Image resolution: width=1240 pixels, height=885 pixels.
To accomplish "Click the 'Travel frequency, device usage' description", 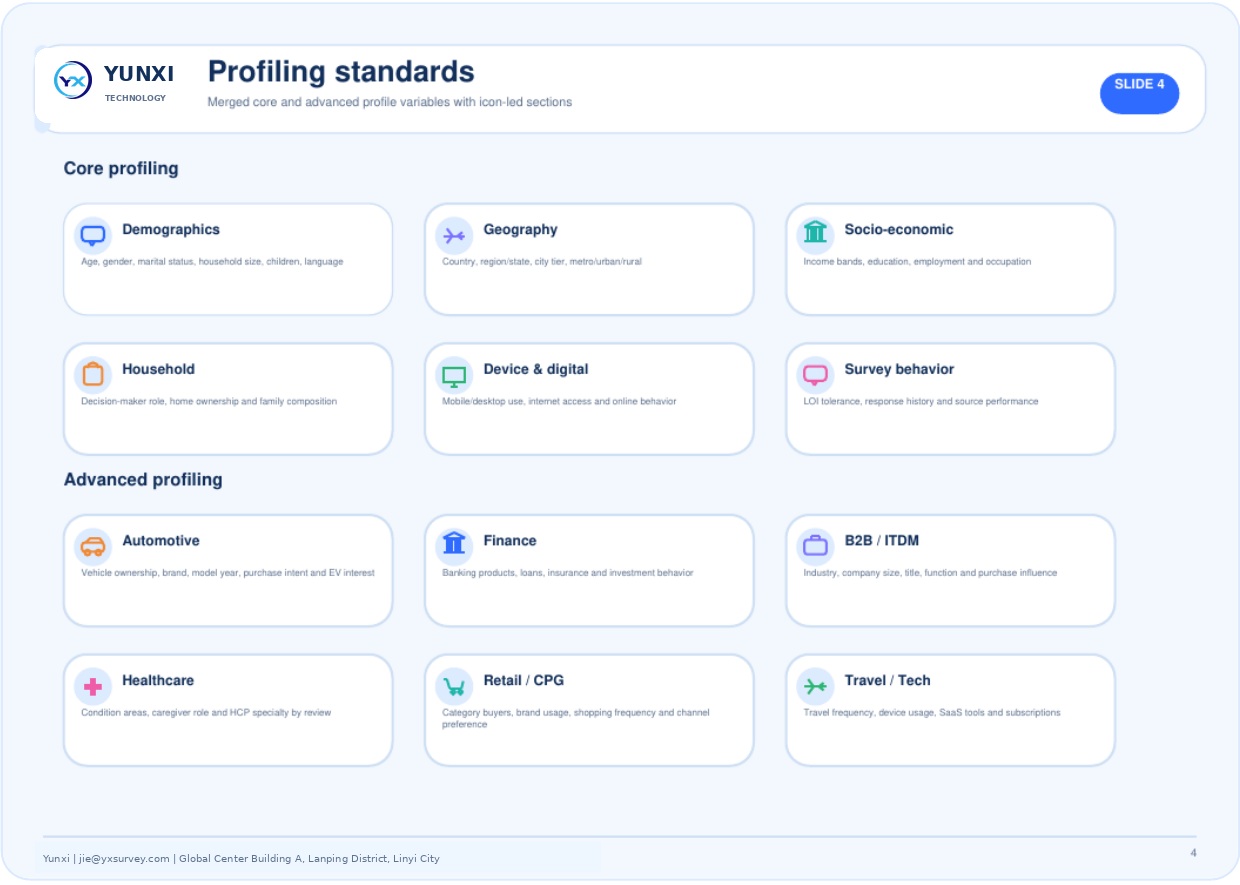I will click(x=932, y=713).
